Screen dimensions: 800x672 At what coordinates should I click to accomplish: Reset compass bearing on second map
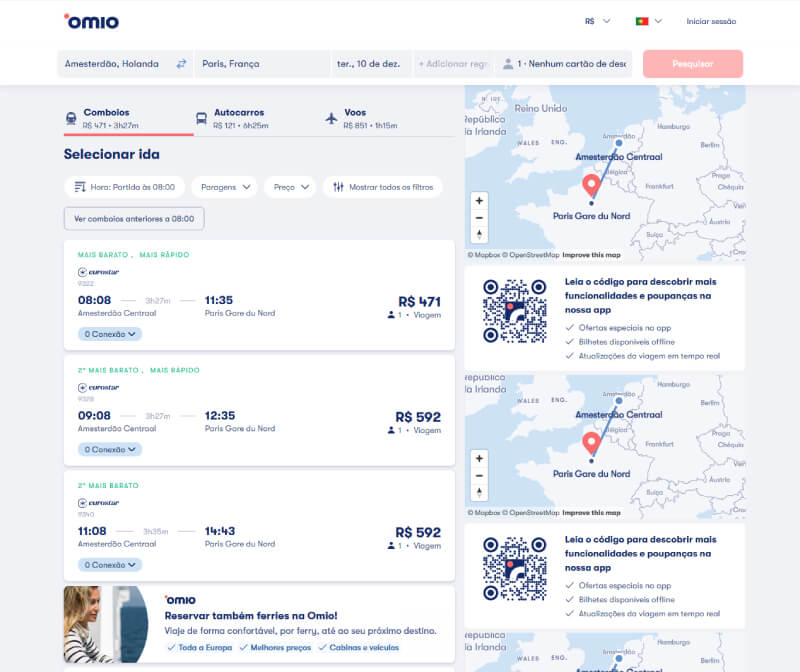click(479, 492)
